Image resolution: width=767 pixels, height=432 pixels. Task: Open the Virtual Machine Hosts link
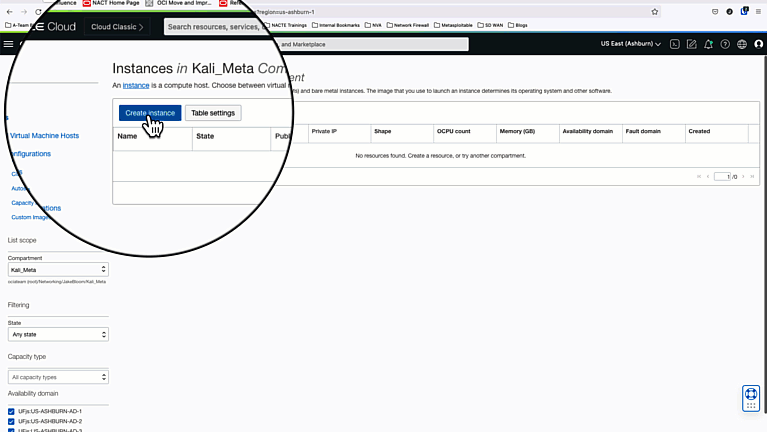point(45,136)
